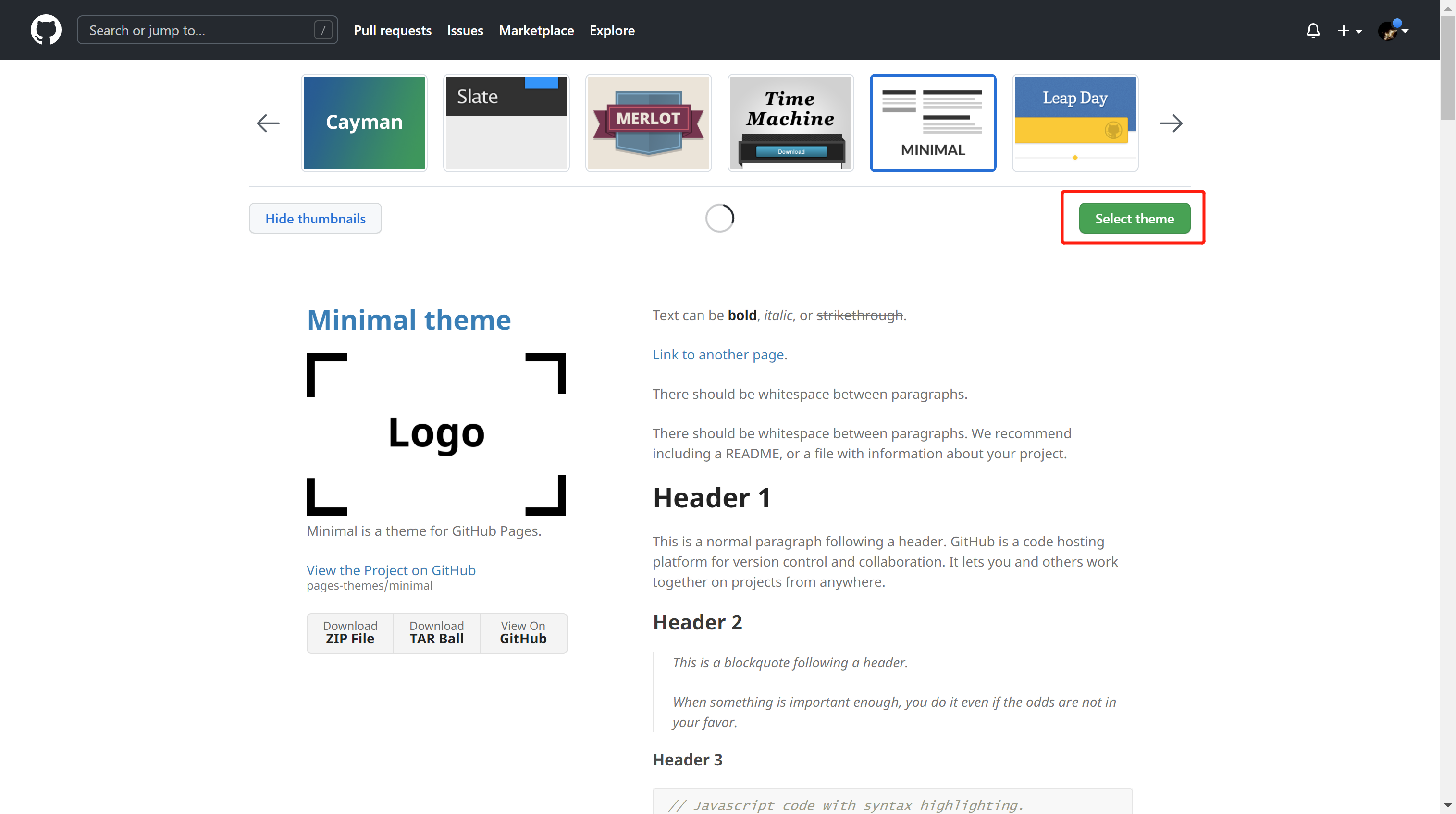Screen dimensions: 1456x814
Task: Open the user avatar menu
Action: pyautogui.click(x=1392, y=31)
